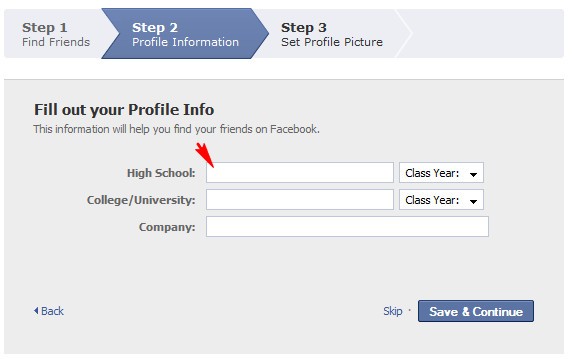Click the High School Class Year arrow
This screenshot has width=574, height=361.
[x=473, y=174]
